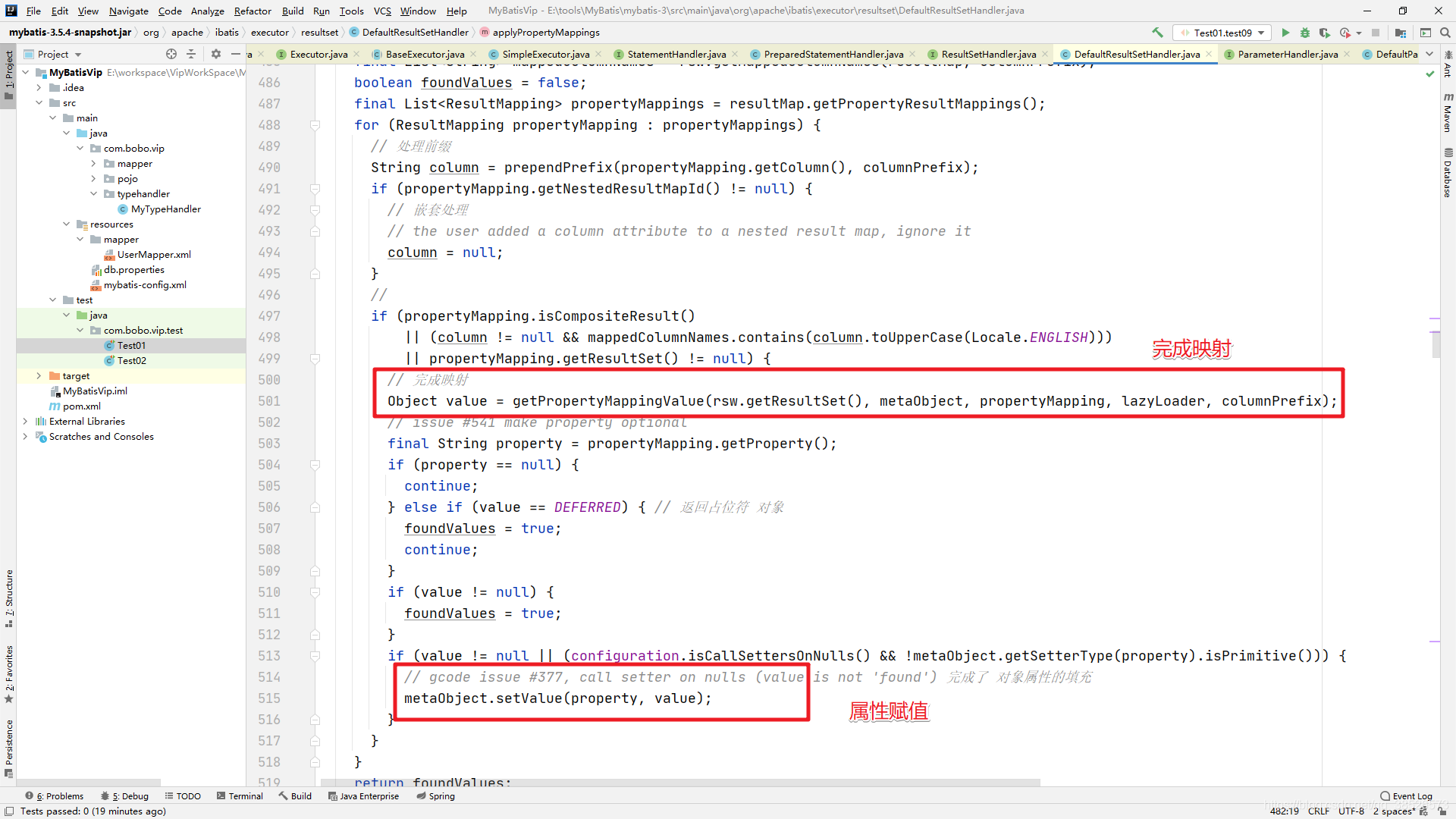Toggle the Structure tool window stripe button
The width and height of the screenshot is (1456, 819).
(x=8, y=598)
